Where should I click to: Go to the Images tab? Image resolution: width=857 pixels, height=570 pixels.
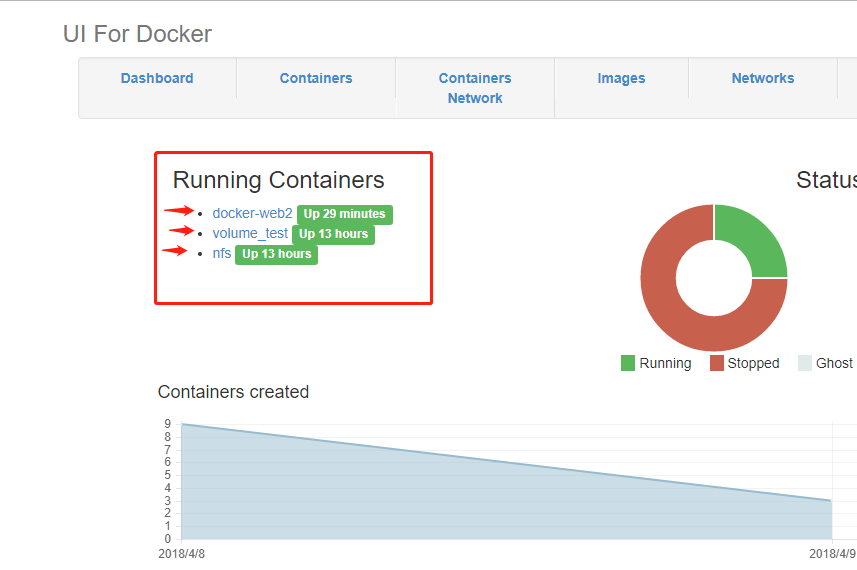pos(621,78)
